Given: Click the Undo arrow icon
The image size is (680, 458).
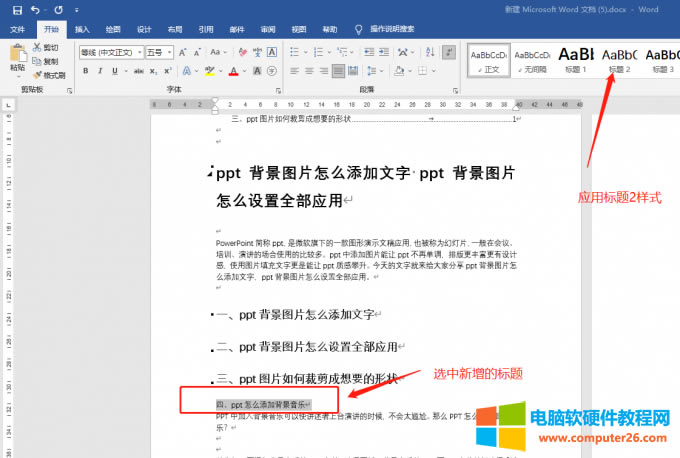Looking at the screenshot, I should pos(35,9).
